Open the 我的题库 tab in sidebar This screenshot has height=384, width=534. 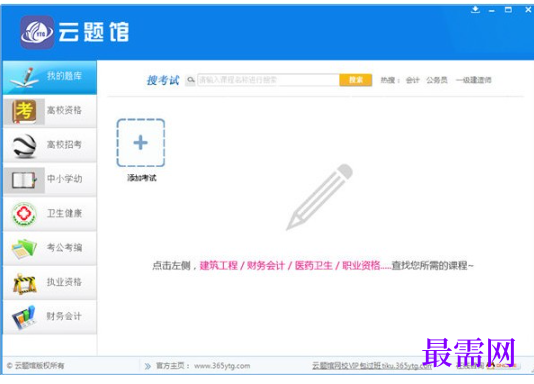coord(50,77)
